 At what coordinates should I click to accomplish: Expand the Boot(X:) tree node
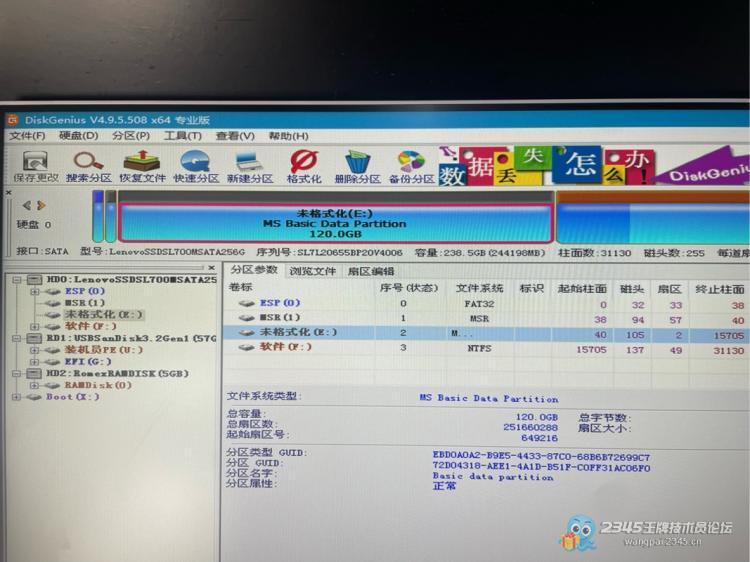(19, 397)
